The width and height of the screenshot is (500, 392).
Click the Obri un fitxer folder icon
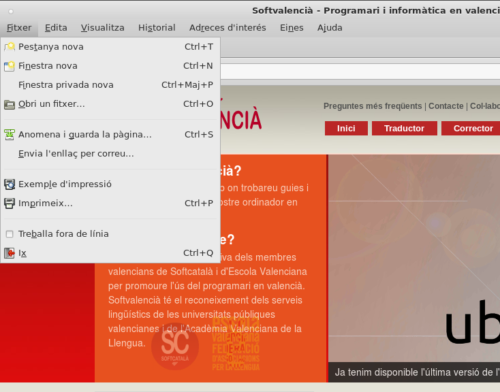(10, 104)
